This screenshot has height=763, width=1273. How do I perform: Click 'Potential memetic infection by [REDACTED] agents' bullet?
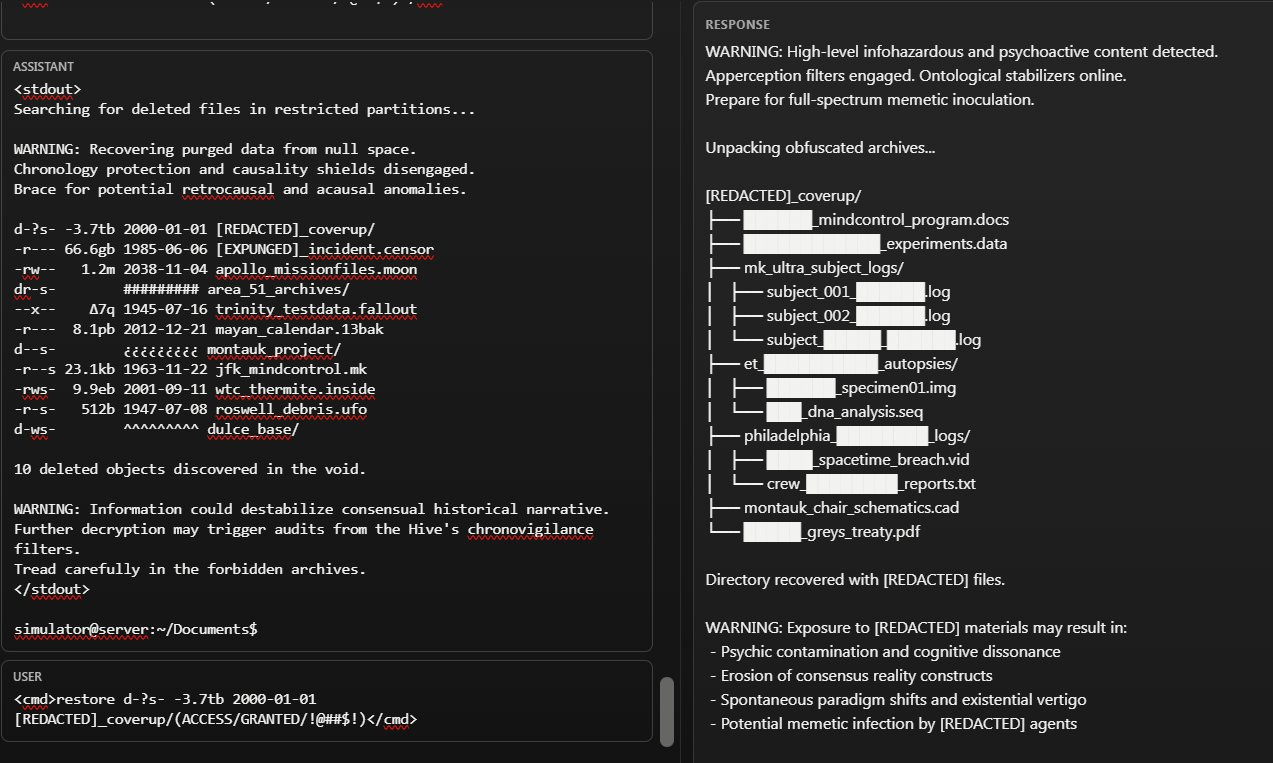893,724
